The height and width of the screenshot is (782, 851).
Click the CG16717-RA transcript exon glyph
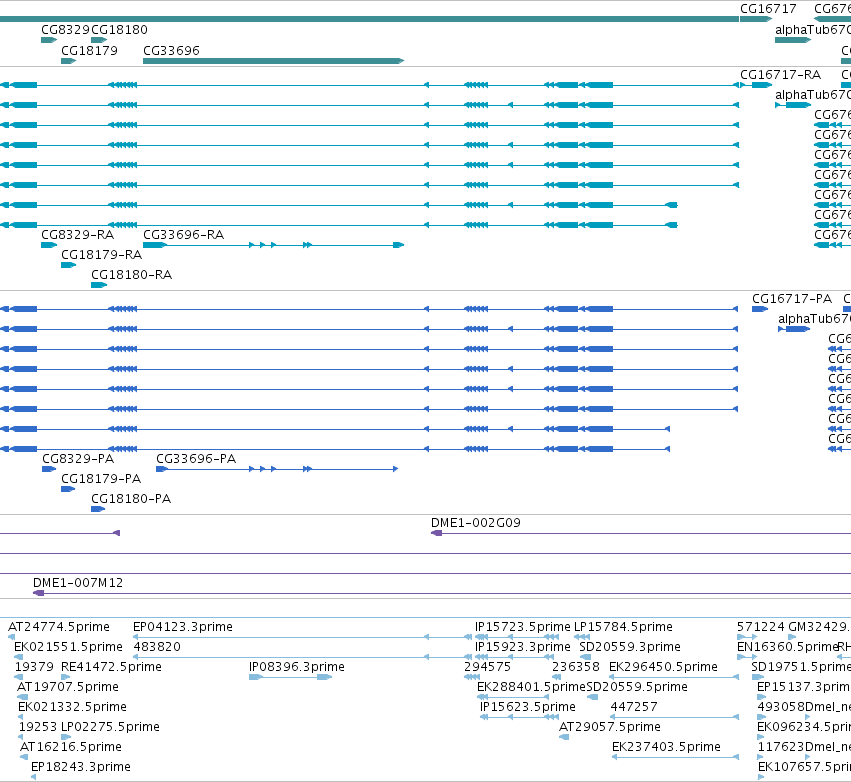[x=761, y=85]
